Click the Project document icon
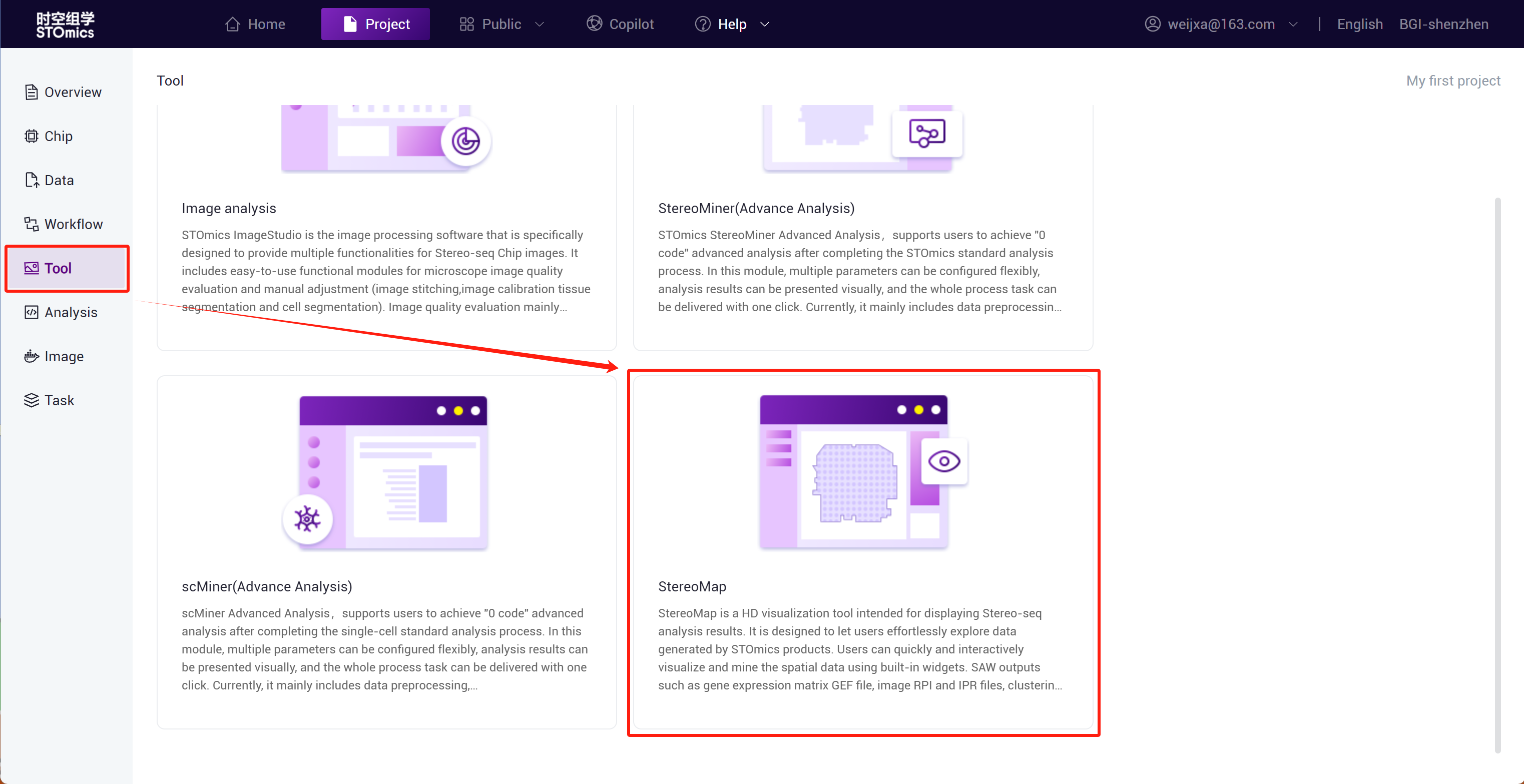 pos(350,24)
